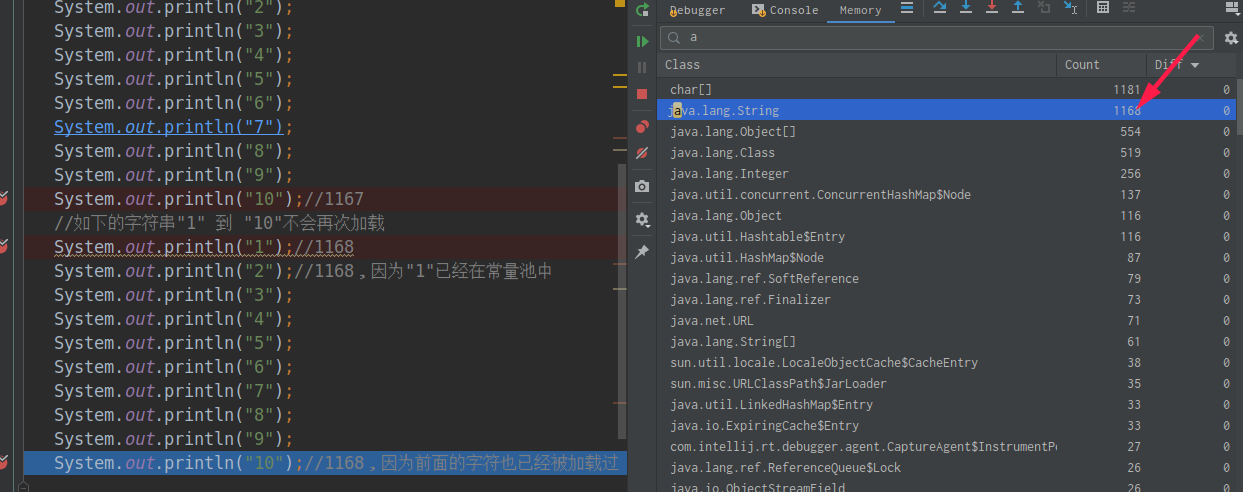Screen dimensions: 1243x492
Task: Open debugger settings gear dropdown
Action: 642,220
